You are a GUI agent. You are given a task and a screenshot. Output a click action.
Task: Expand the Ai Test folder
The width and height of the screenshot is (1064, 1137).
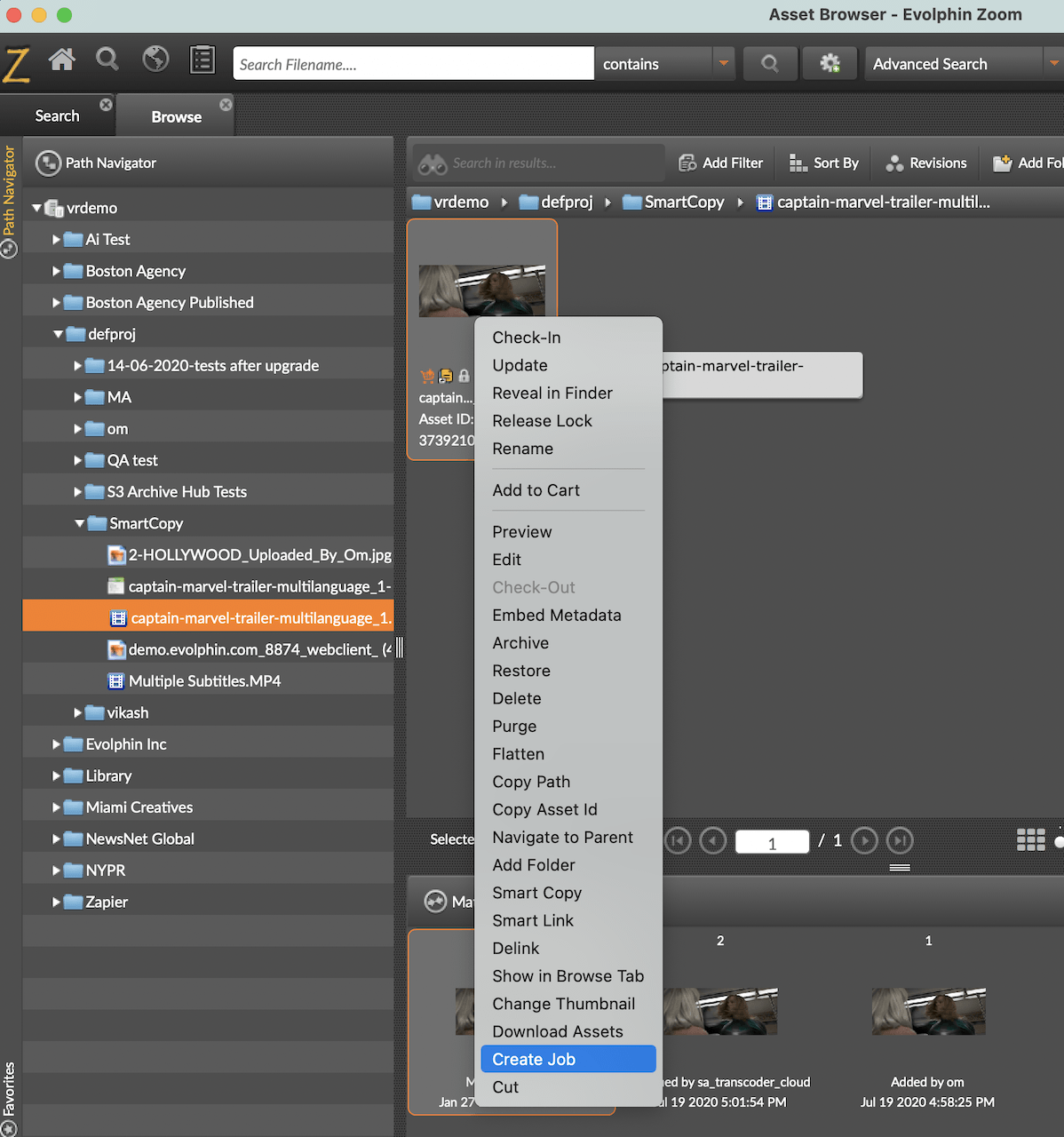tap(57, 240)
